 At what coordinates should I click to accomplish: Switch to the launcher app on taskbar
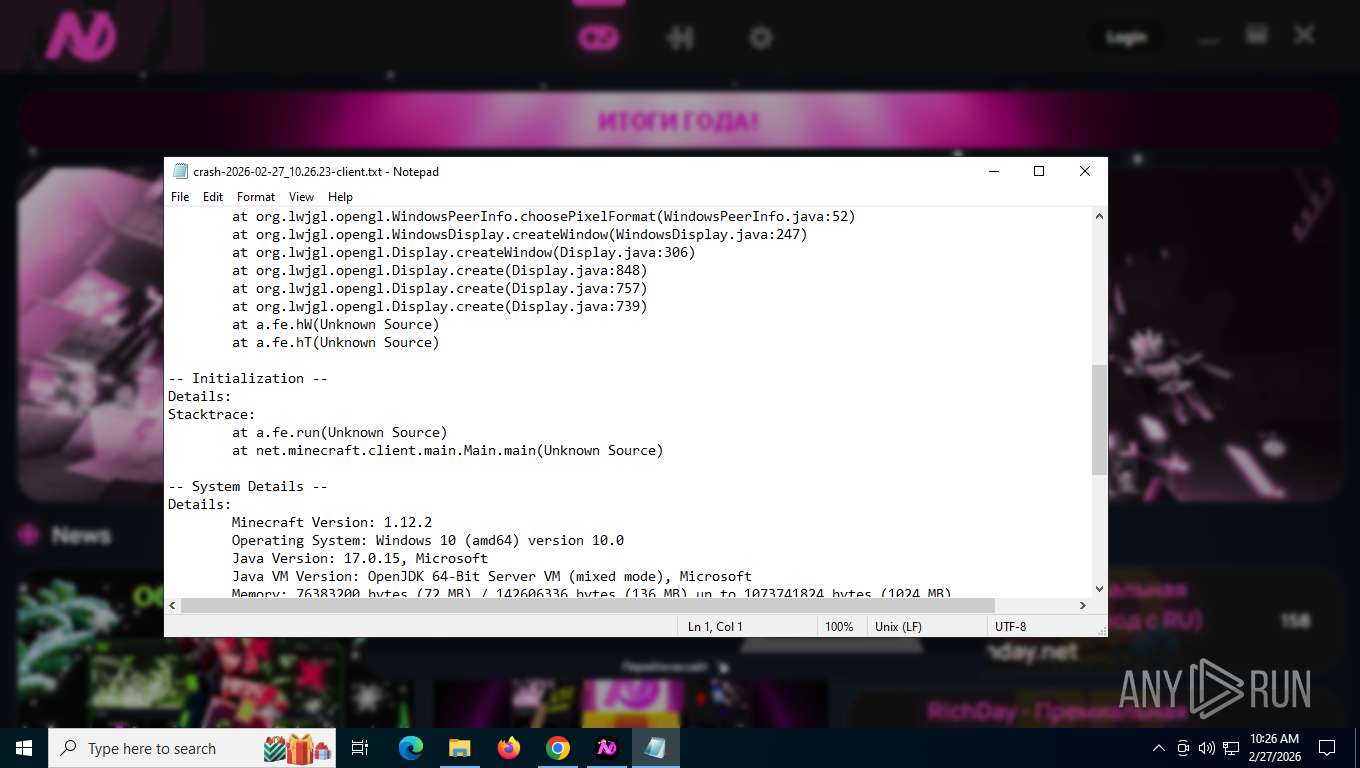(x=607, y=748)
